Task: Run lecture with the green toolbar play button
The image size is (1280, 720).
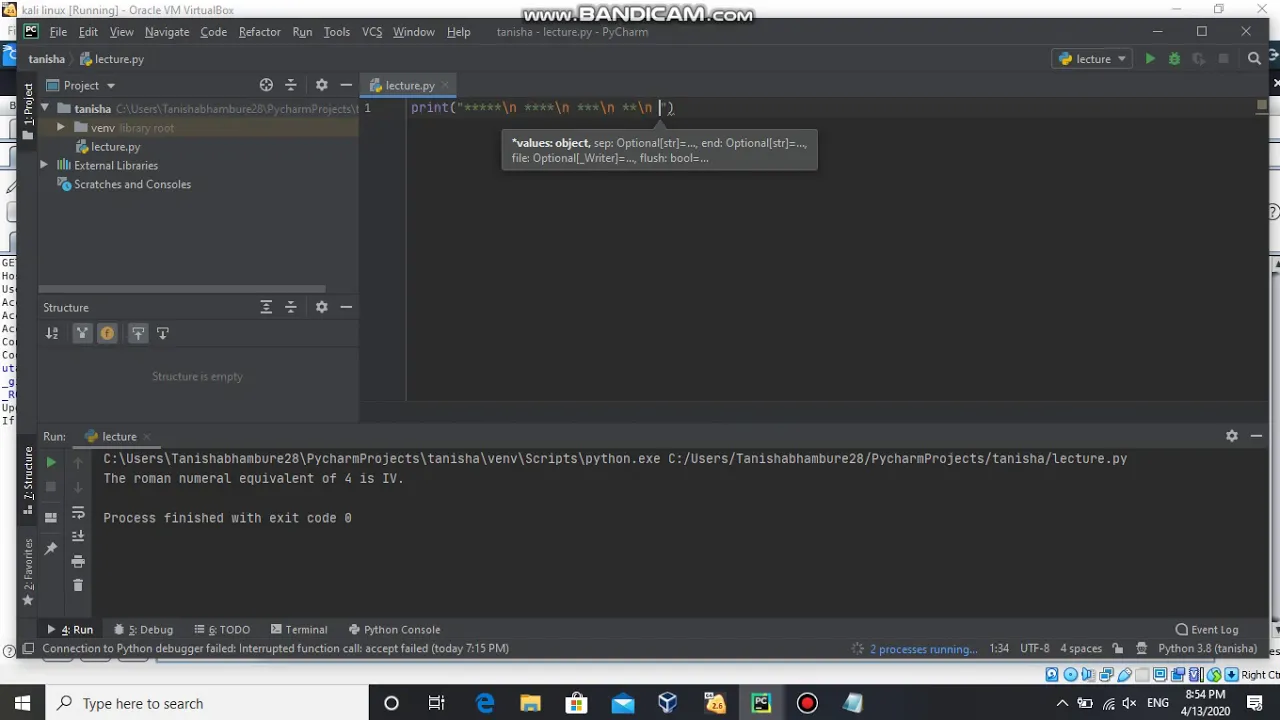Action: 1150,59
